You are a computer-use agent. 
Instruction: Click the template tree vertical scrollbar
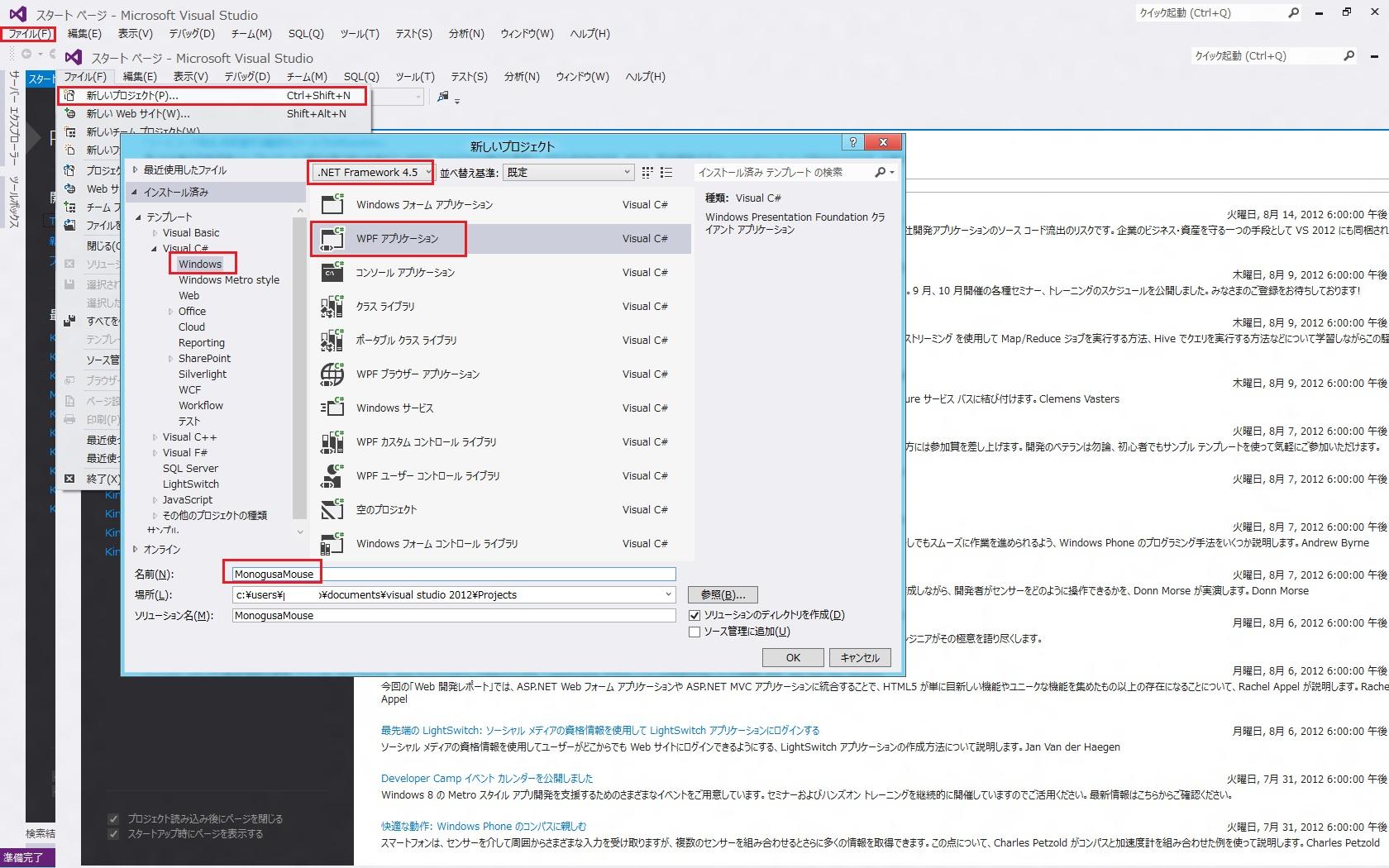[x=299, y=366]
